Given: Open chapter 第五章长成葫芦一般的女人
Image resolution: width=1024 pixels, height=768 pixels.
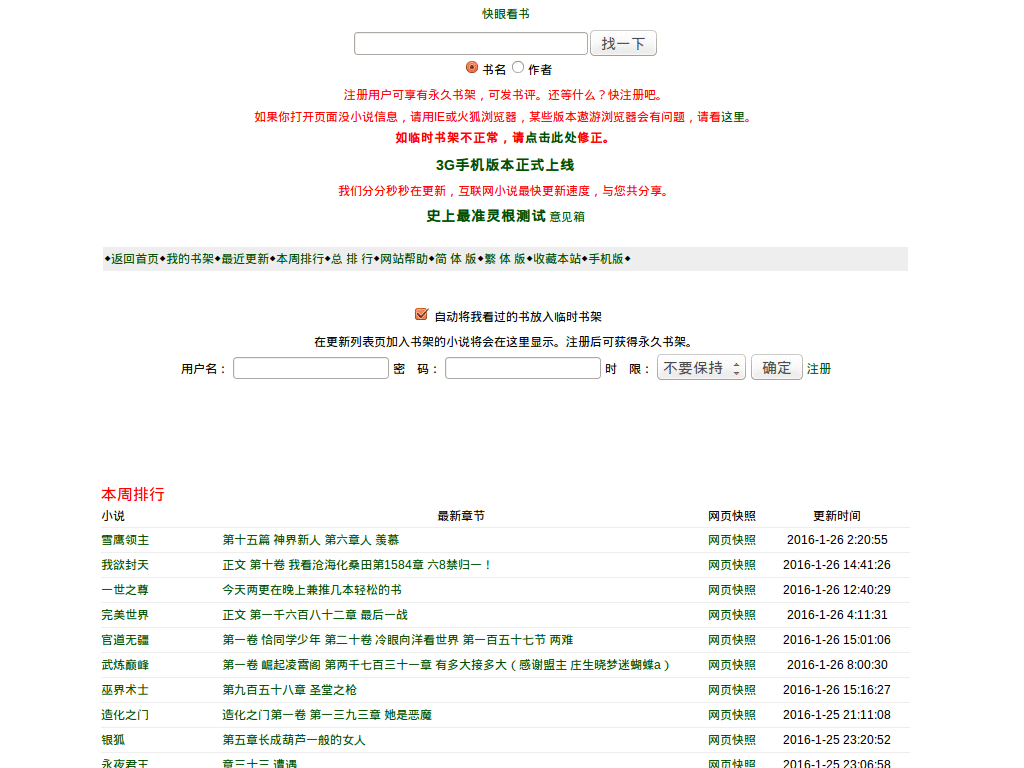Looking at the screenshot, I should click(x=294, y=740).
